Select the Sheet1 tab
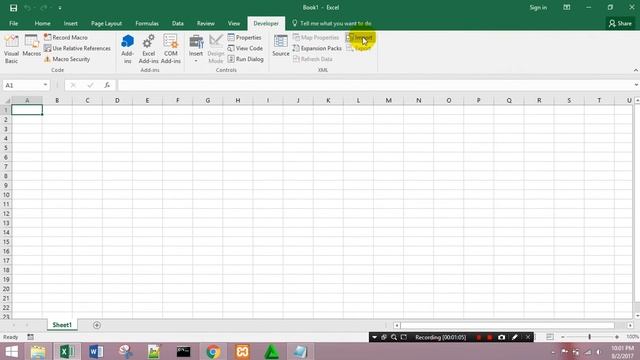Viewport: 640px width, 360px height. coord(62,325)
